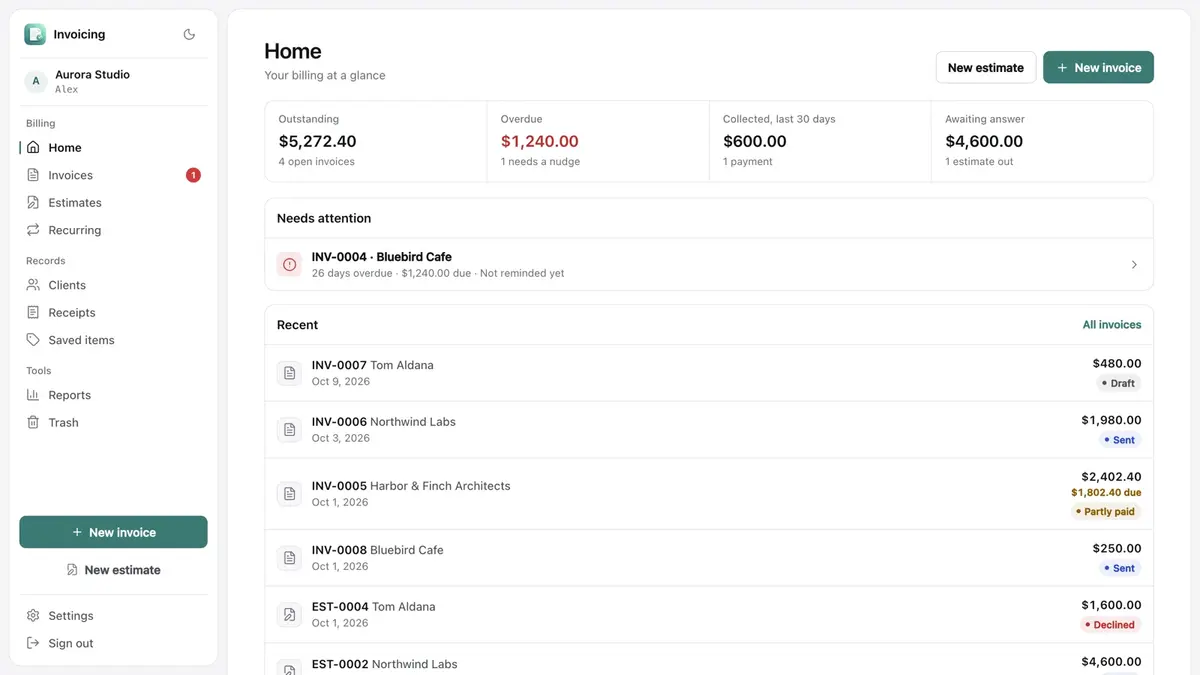Open Estimates in the sidebar
The width and height of the screenshot is (1200, 675).
point(113,202)
